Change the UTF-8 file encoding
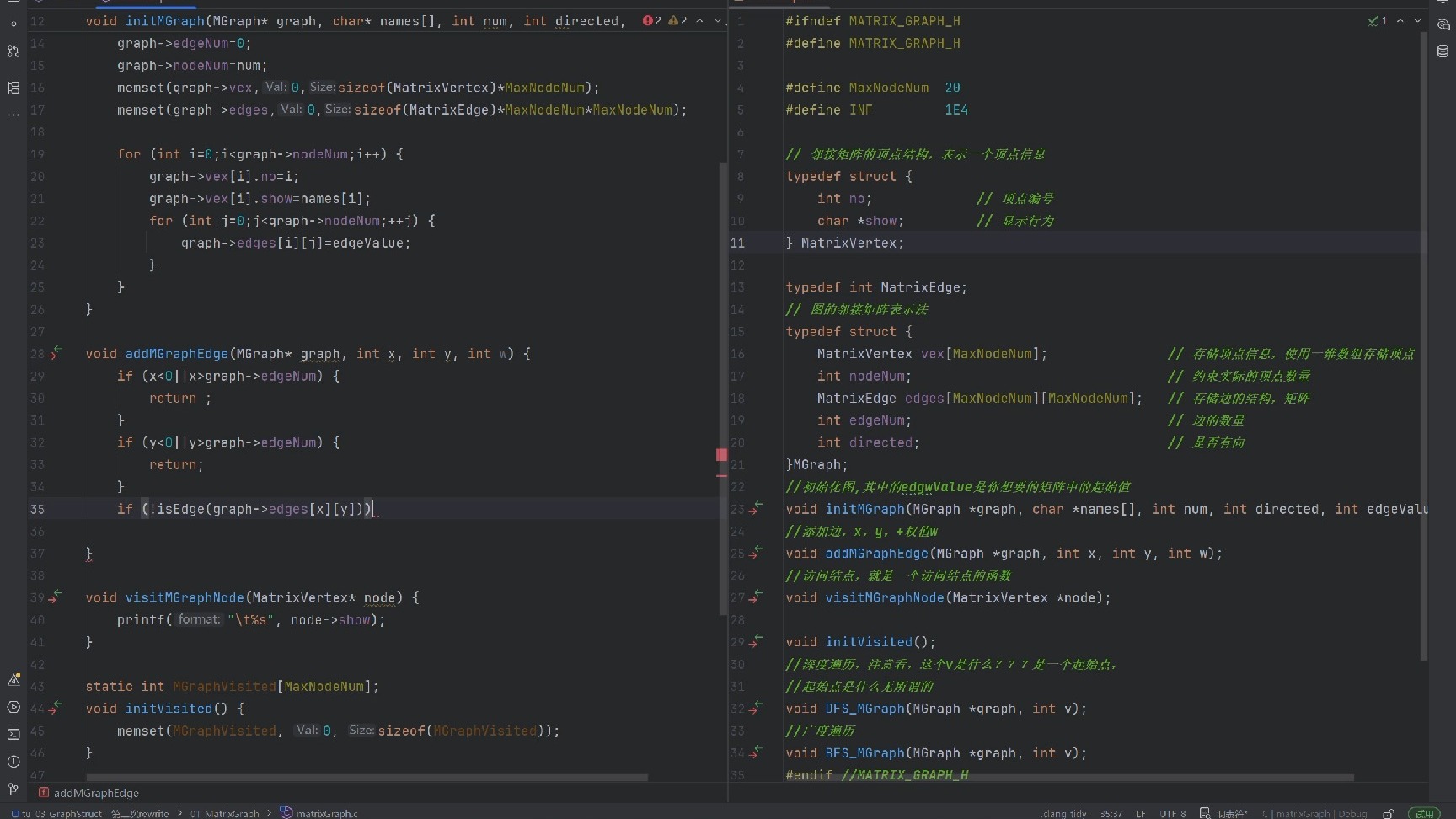Image resolution: width=1456 pixels, height=819 pixels. 1173,813
